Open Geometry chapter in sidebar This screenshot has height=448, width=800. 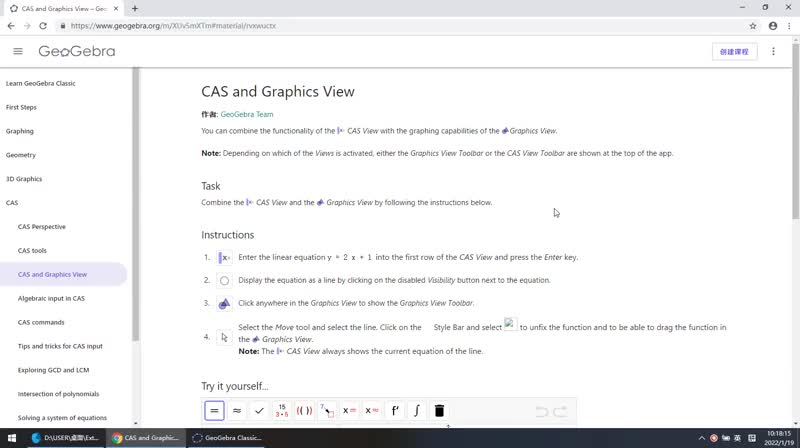click(21, 155)
